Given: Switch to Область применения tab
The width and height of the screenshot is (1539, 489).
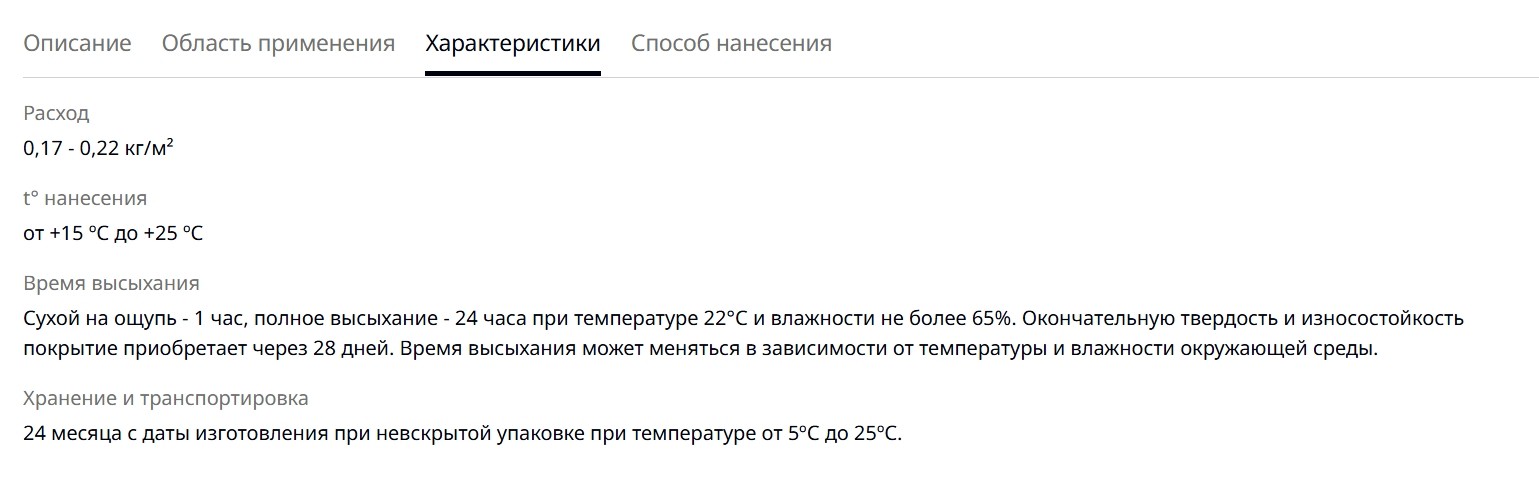Looking at the screenshot, I should click(278, 43).
